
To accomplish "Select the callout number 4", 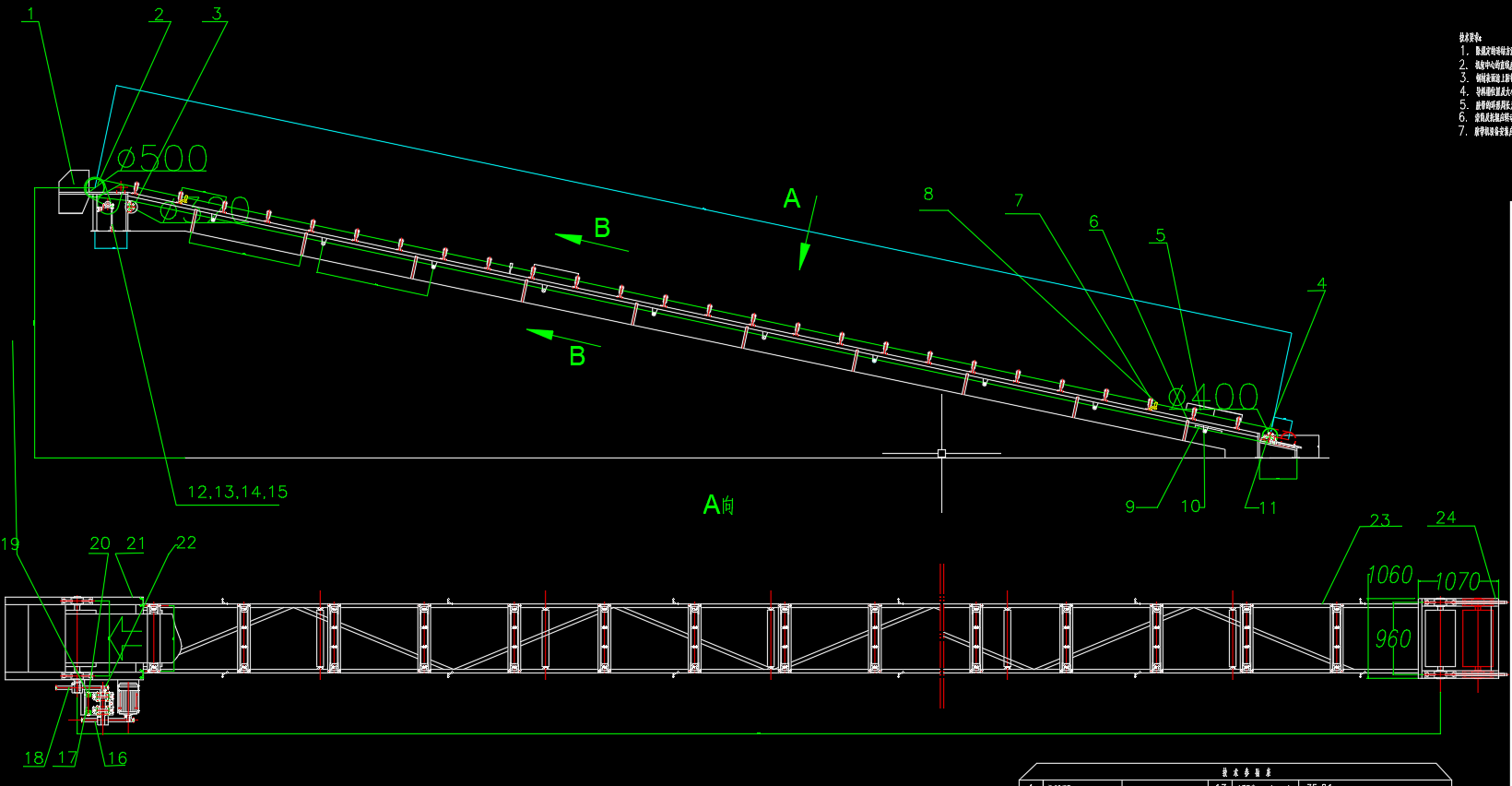I will coord(1321,284).
